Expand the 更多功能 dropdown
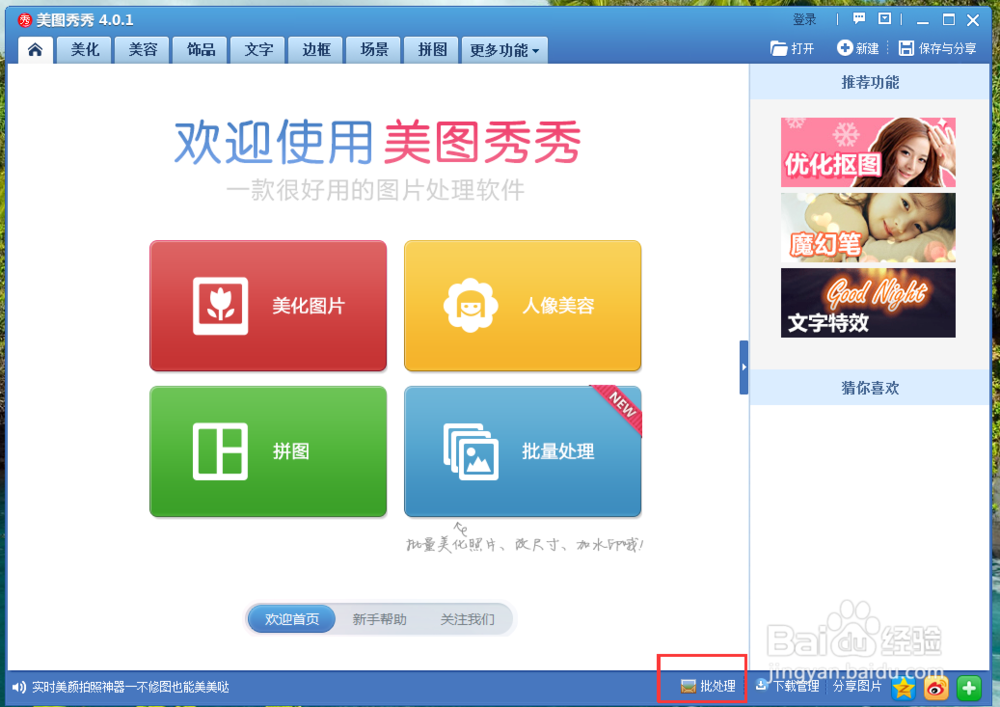The image size is (1000, 707). click(x=504, y=50)
